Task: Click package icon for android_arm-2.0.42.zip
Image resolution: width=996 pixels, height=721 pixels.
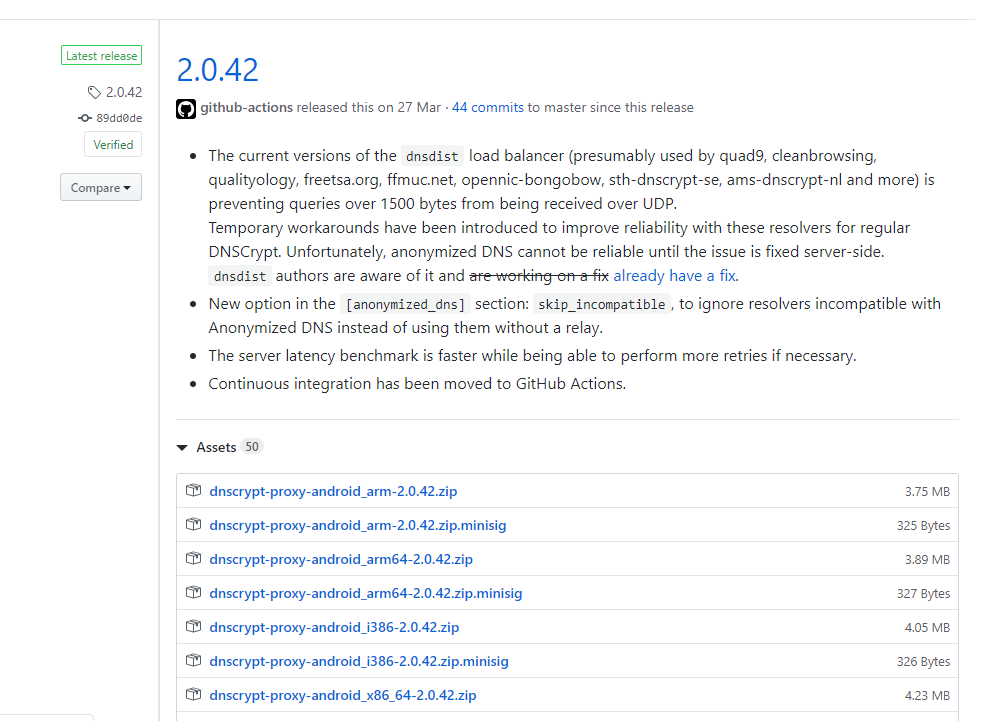Action: tap(194, 491)
